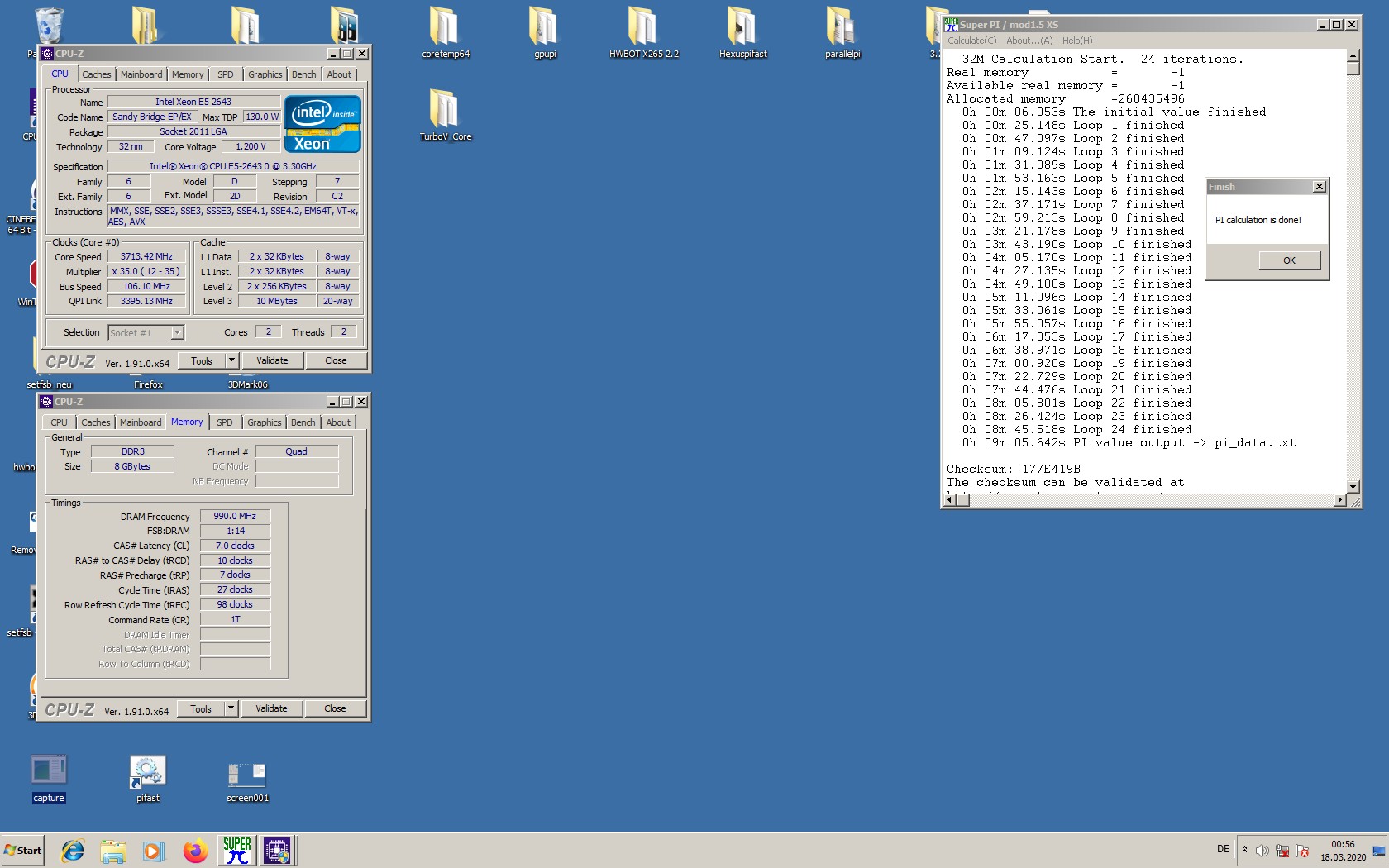Click the show desktop button at taskbar end

point(1379,851)
